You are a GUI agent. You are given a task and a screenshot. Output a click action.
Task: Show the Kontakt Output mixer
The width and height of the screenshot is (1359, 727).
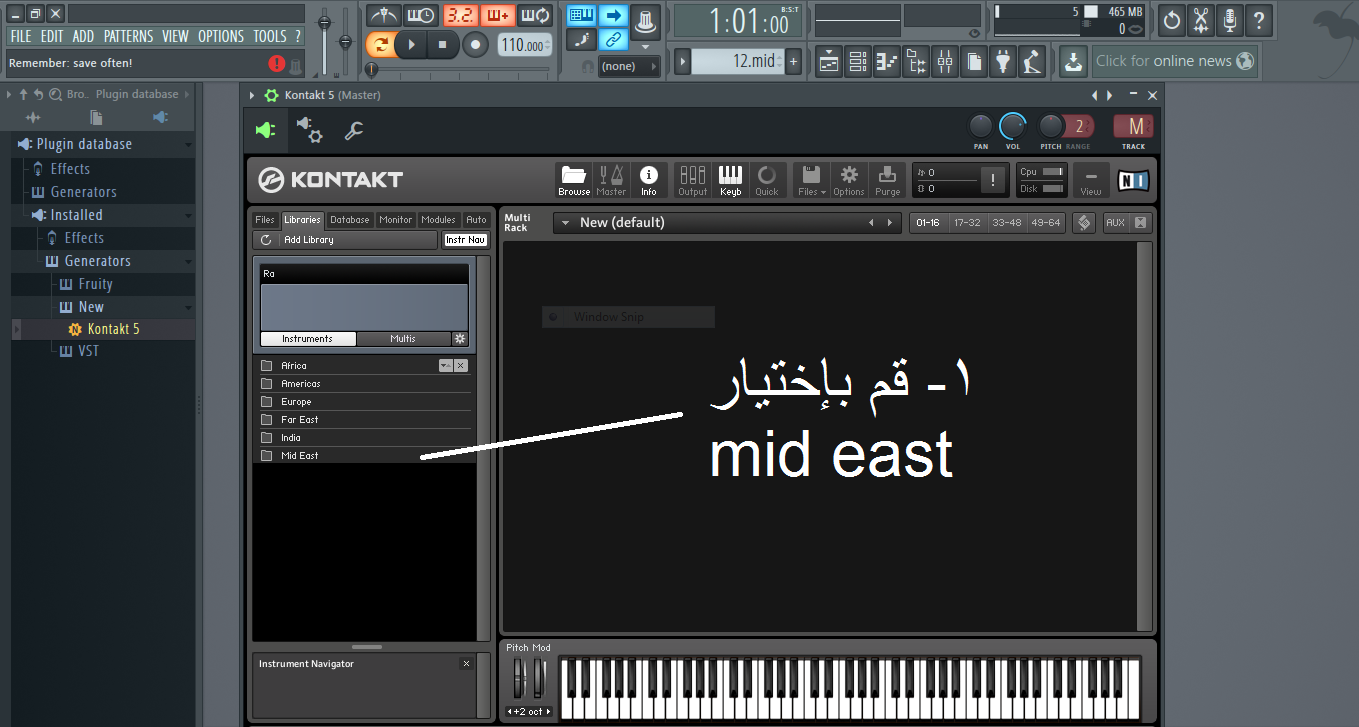(x=692, y=180)
